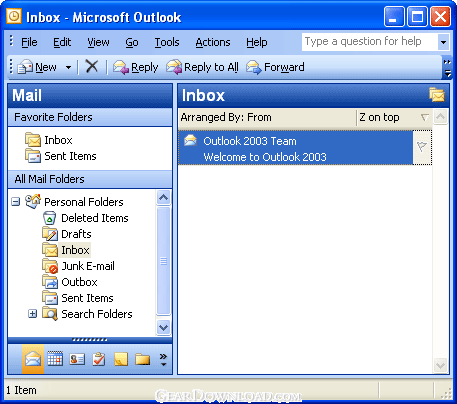Open the New item dropdown arrow
Image resolution: width=457 pixels, height=404 pixels.
[x=68, y=68]
